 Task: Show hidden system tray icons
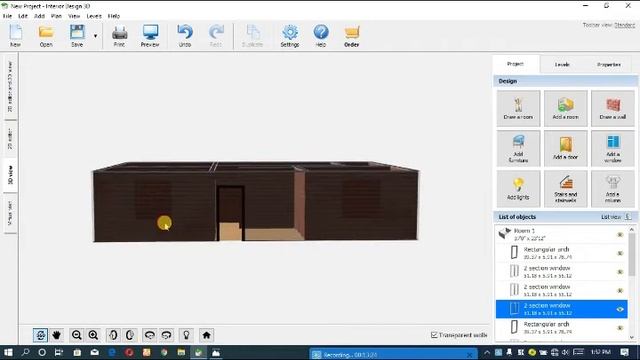(x=487, y=352)
